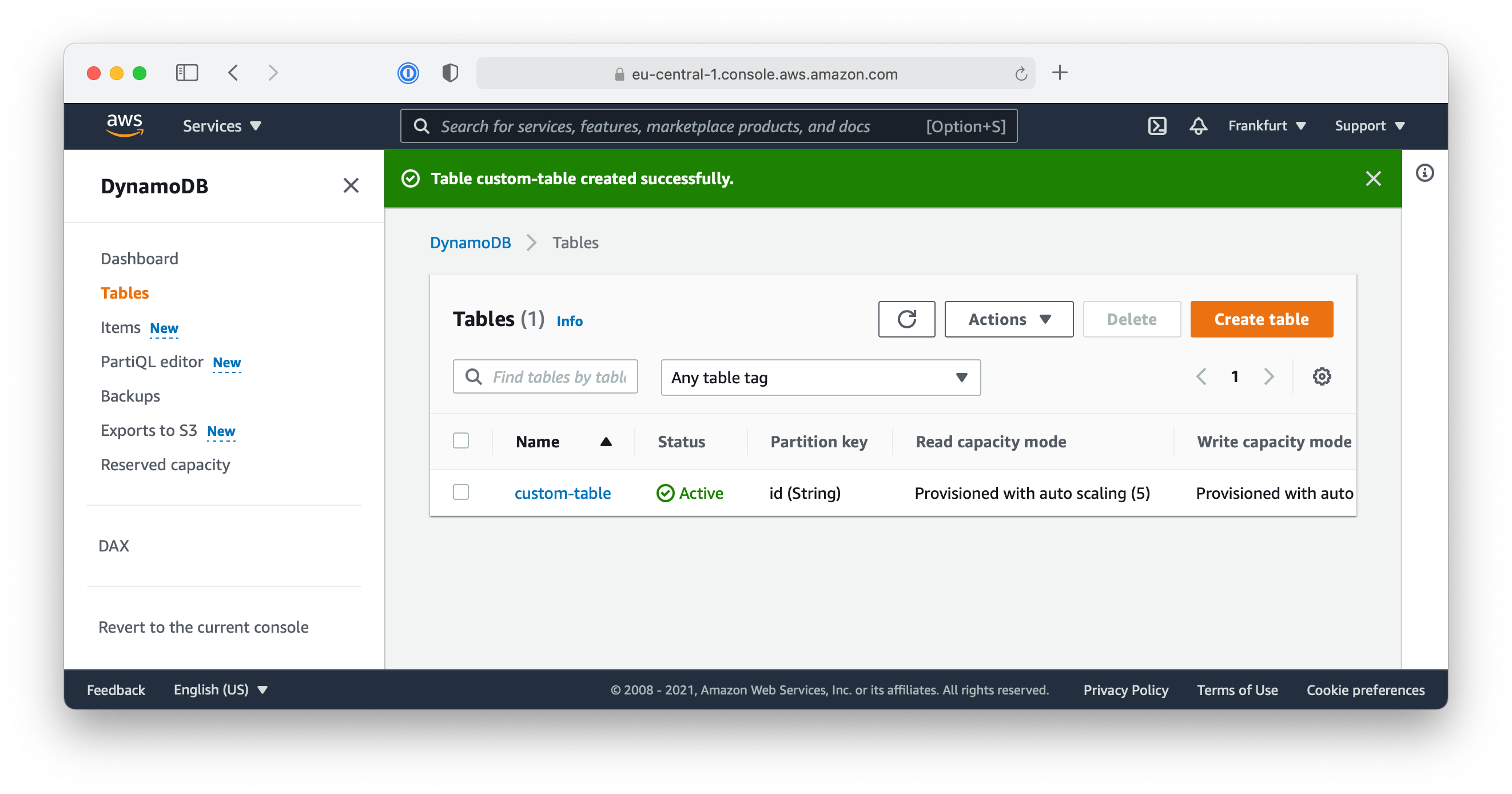The height and width of the screenshot is (794, 1512).
Task: Open table preferences gear icon
Action: coord(1321,376)
